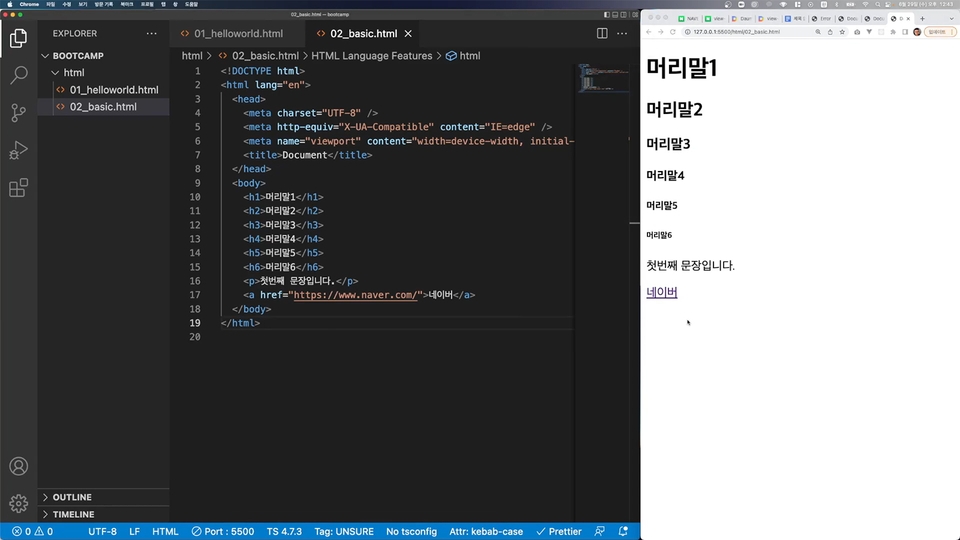
Task: Select 02_basic.html in the file tree
Action: coord(103,107)
